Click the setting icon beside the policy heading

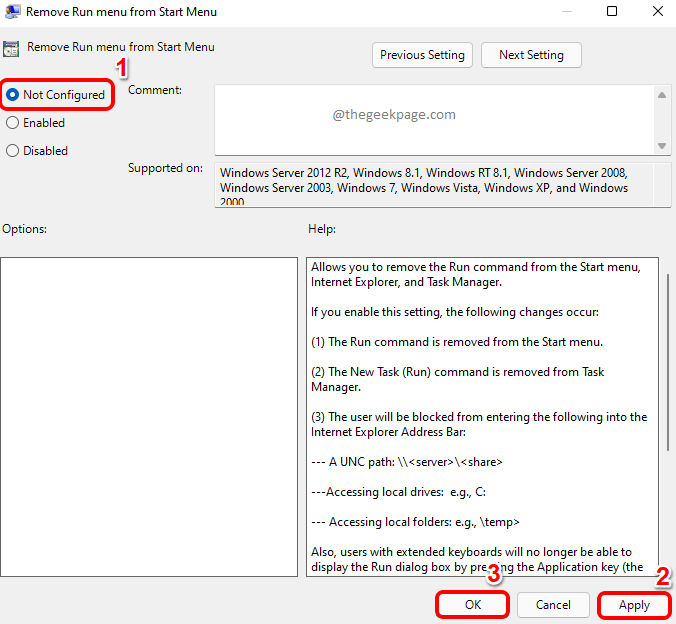(12, 48)
